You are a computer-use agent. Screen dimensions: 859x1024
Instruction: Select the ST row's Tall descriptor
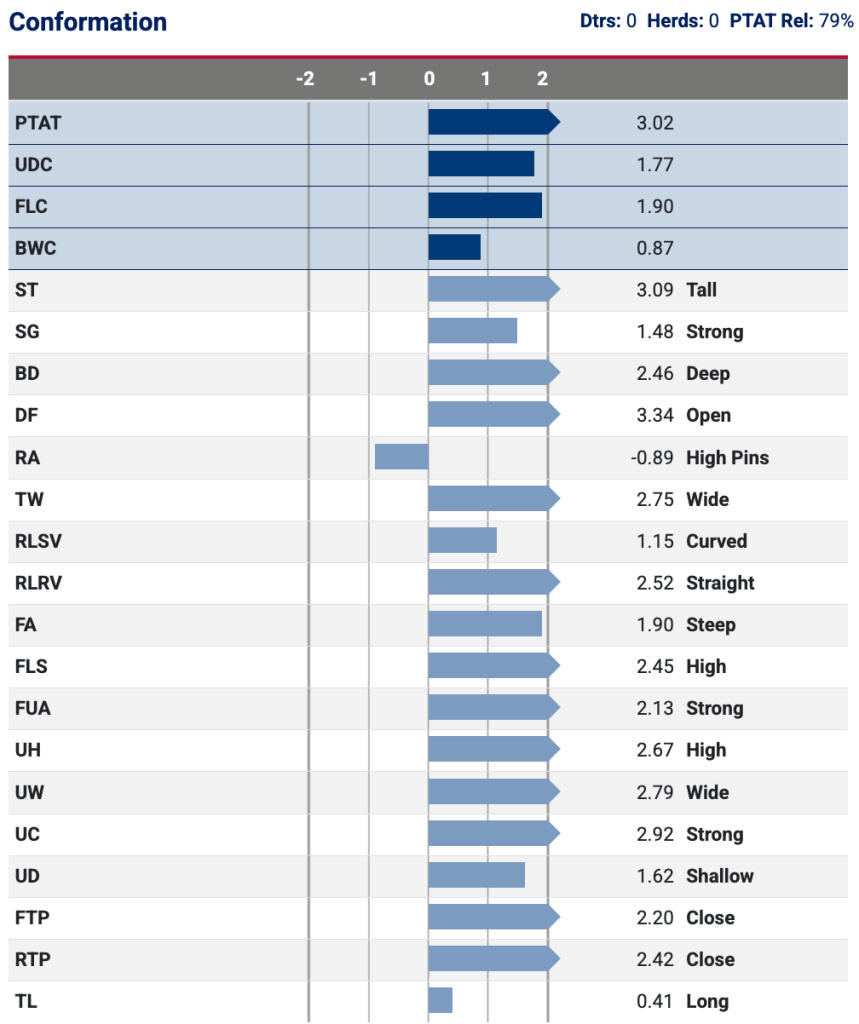701,290
